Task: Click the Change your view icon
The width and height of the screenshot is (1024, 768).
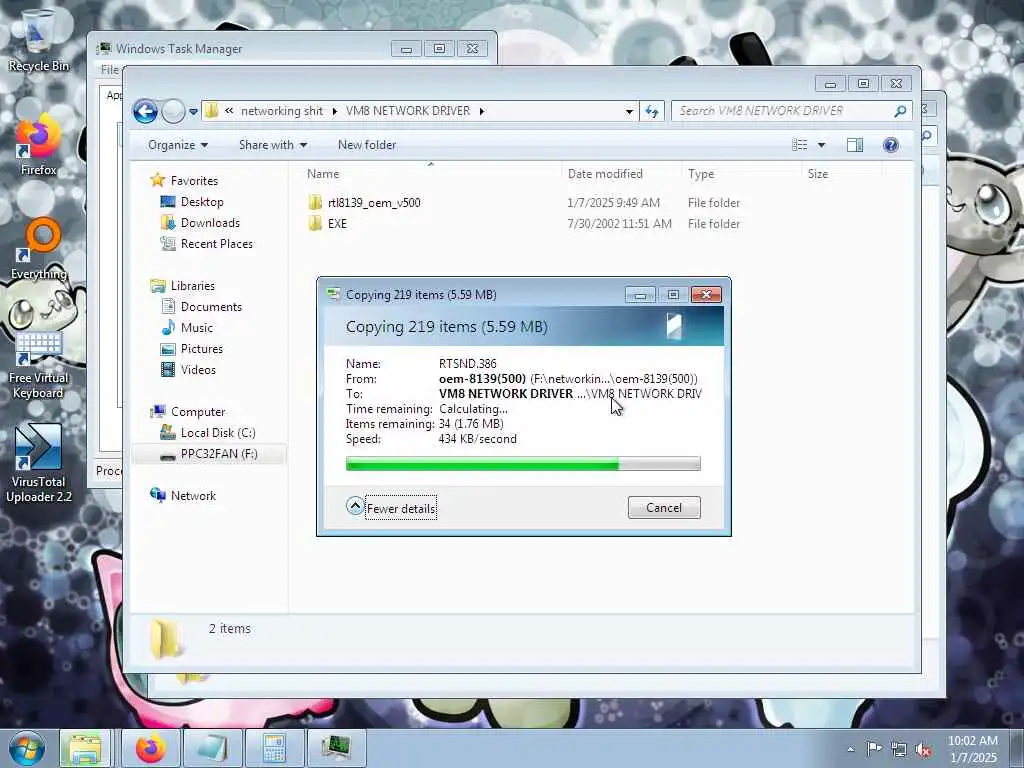Action: tap(800, 145)
